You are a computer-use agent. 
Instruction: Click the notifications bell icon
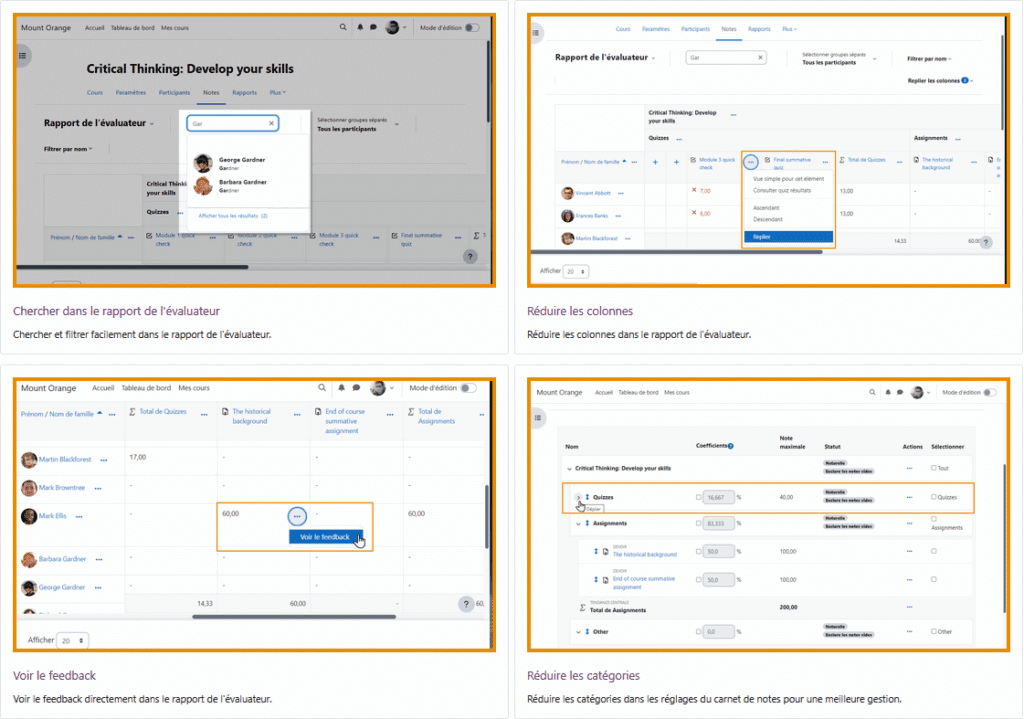click(x=360, y=27)
